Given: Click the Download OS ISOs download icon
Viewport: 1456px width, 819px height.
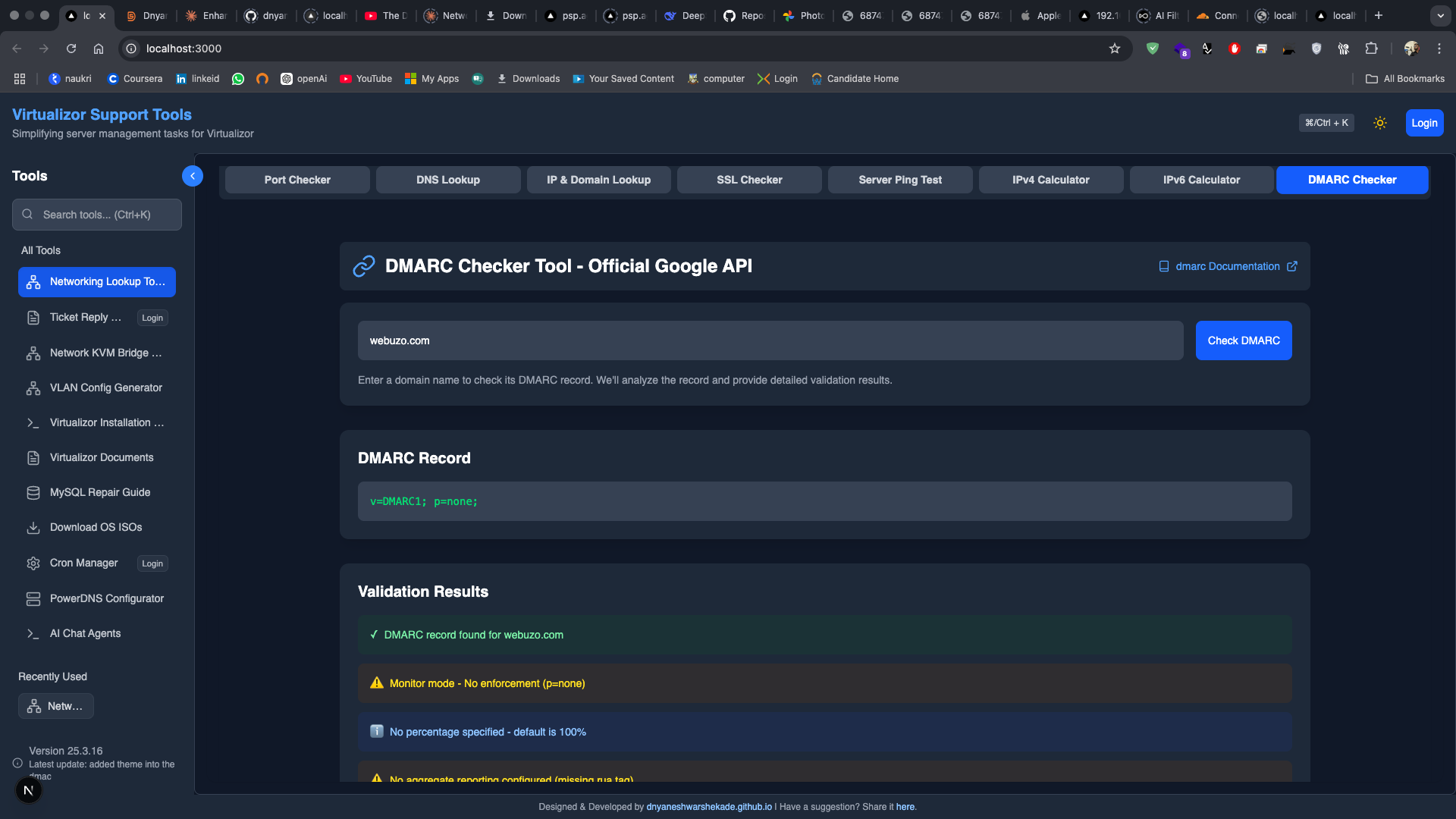Looking at the screenshot, I should pyautogui.click(x=33, y=528).
